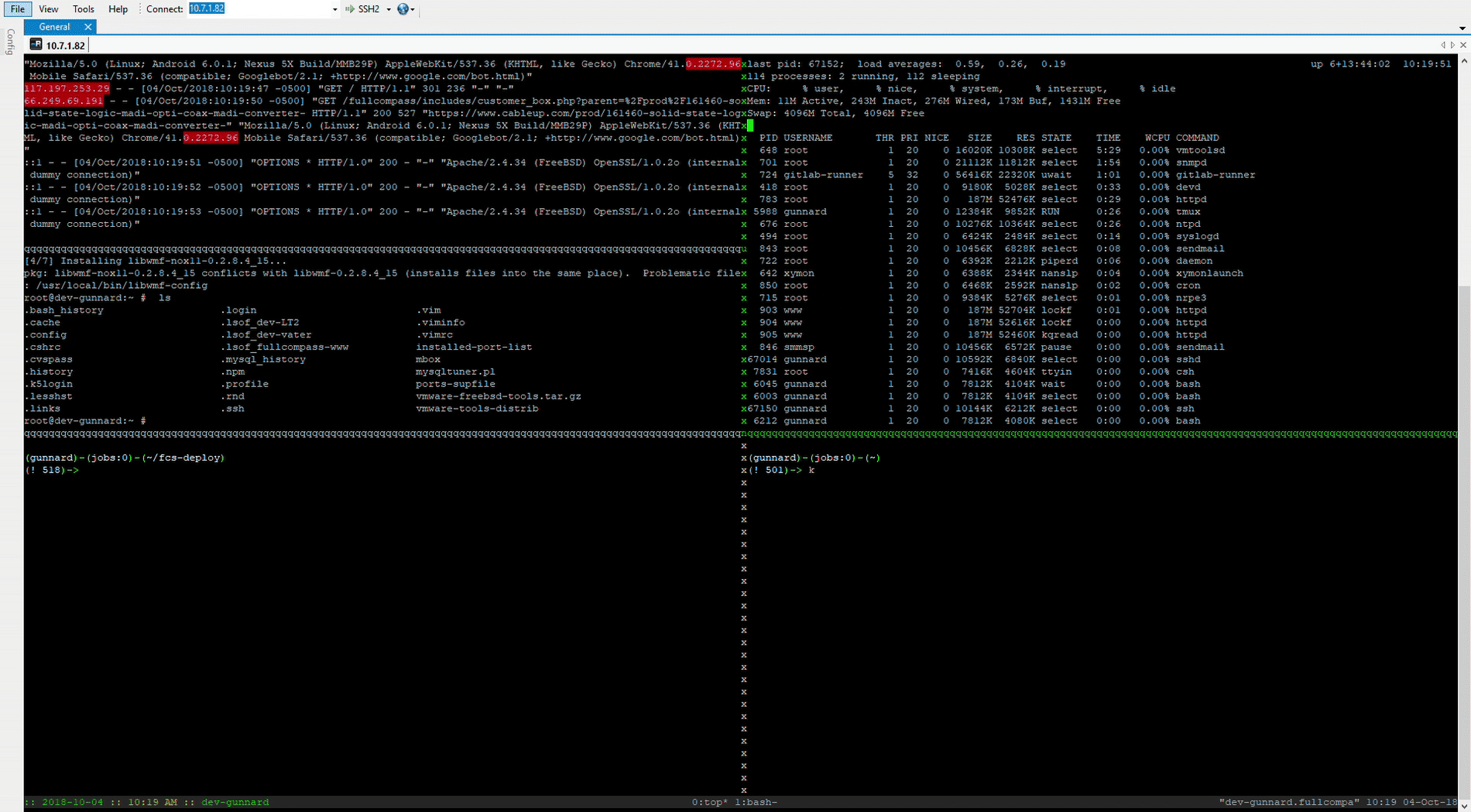
Task: Click the devd process name
Action: [x=1188, y=187]
